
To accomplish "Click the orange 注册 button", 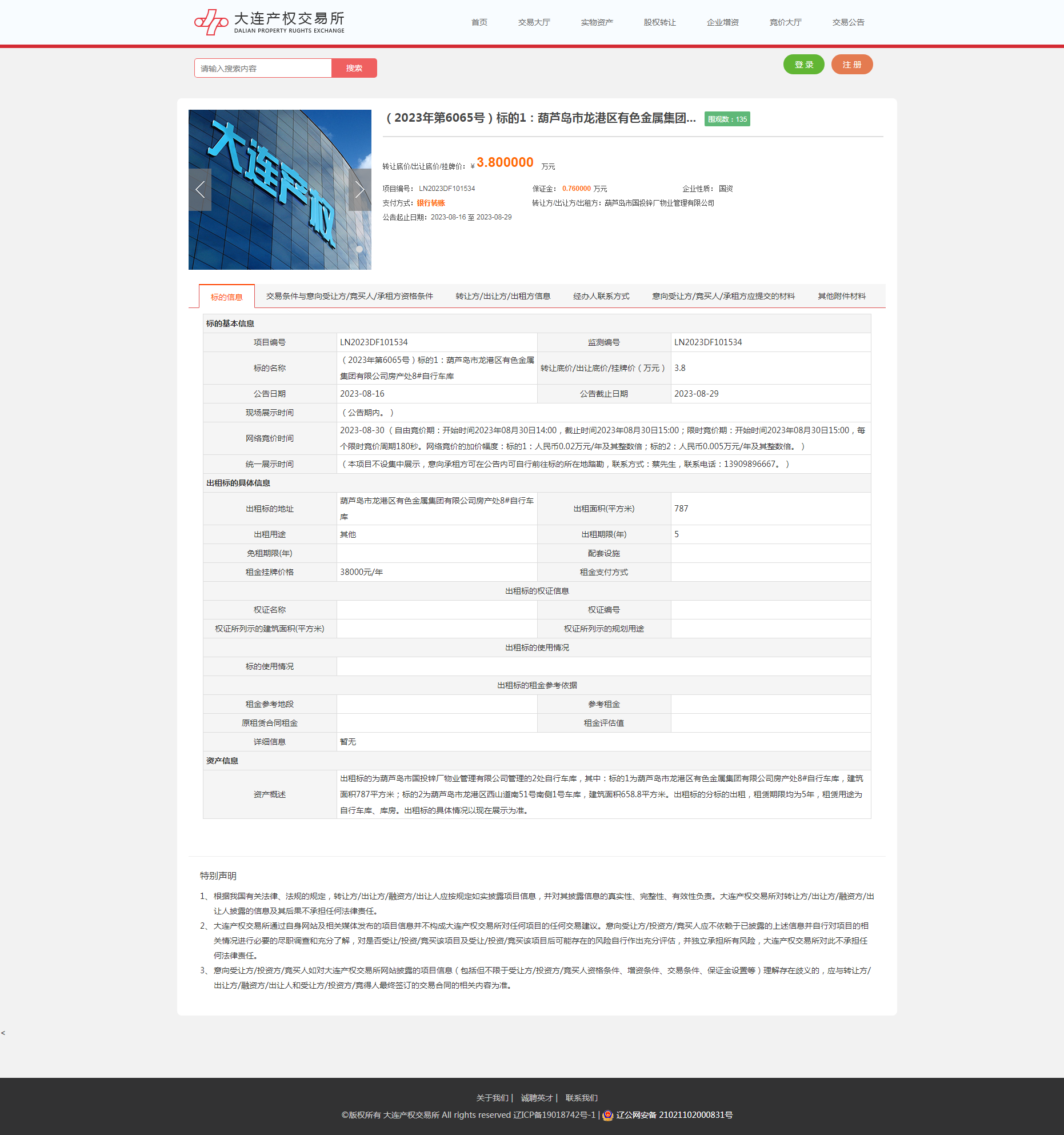I will click(852, 65).
